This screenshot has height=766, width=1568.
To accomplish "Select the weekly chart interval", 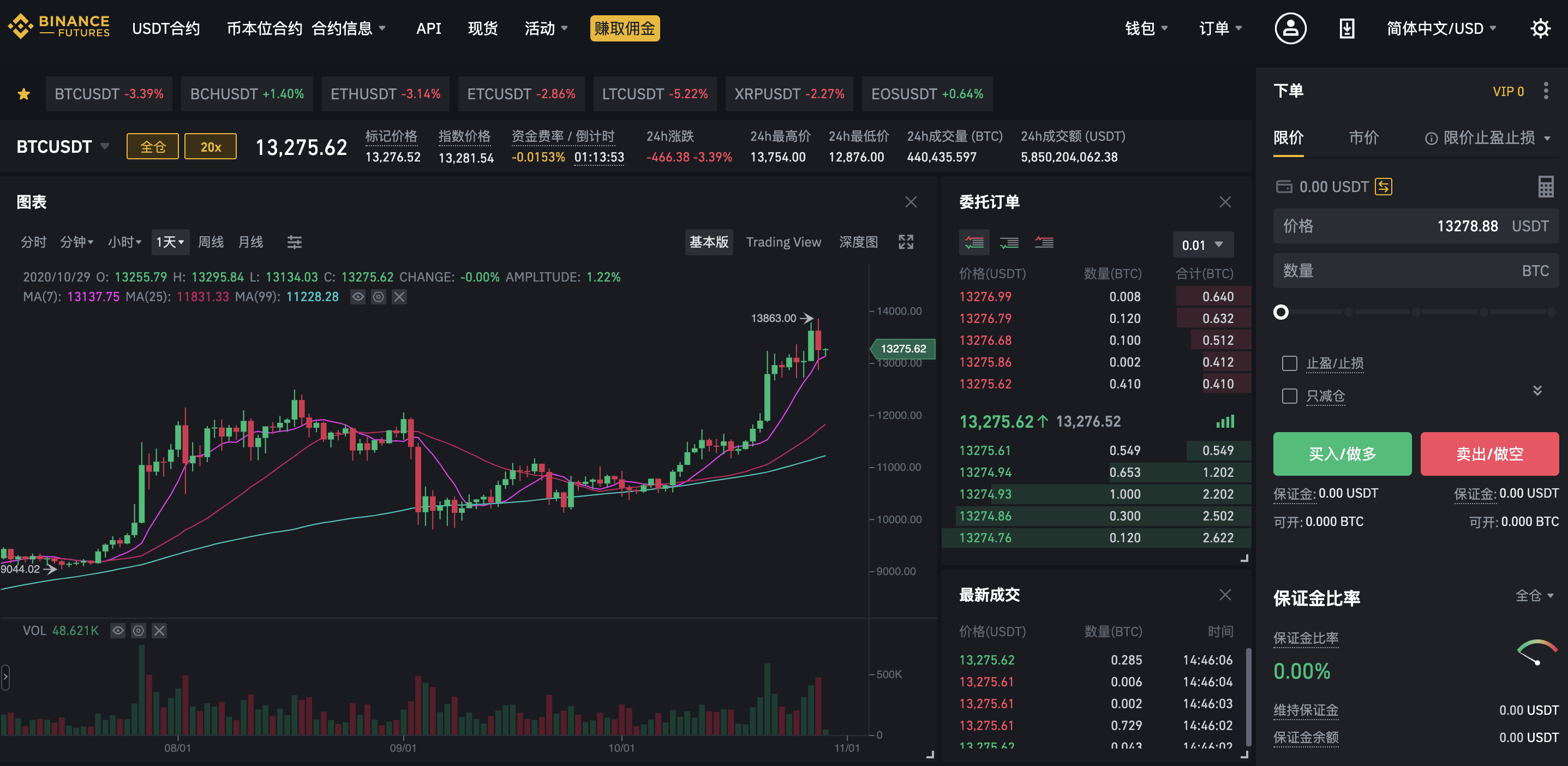I will coord(211,242).
